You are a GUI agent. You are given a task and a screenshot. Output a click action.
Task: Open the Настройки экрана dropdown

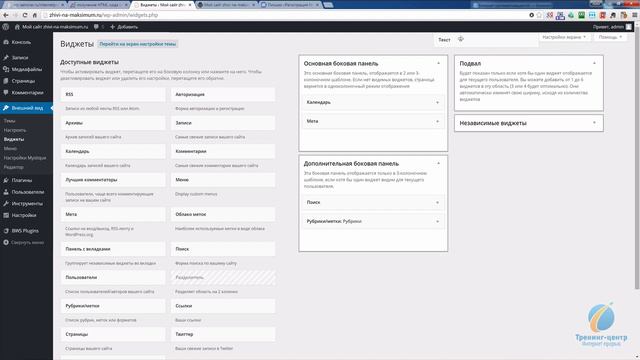pos(564,37)
